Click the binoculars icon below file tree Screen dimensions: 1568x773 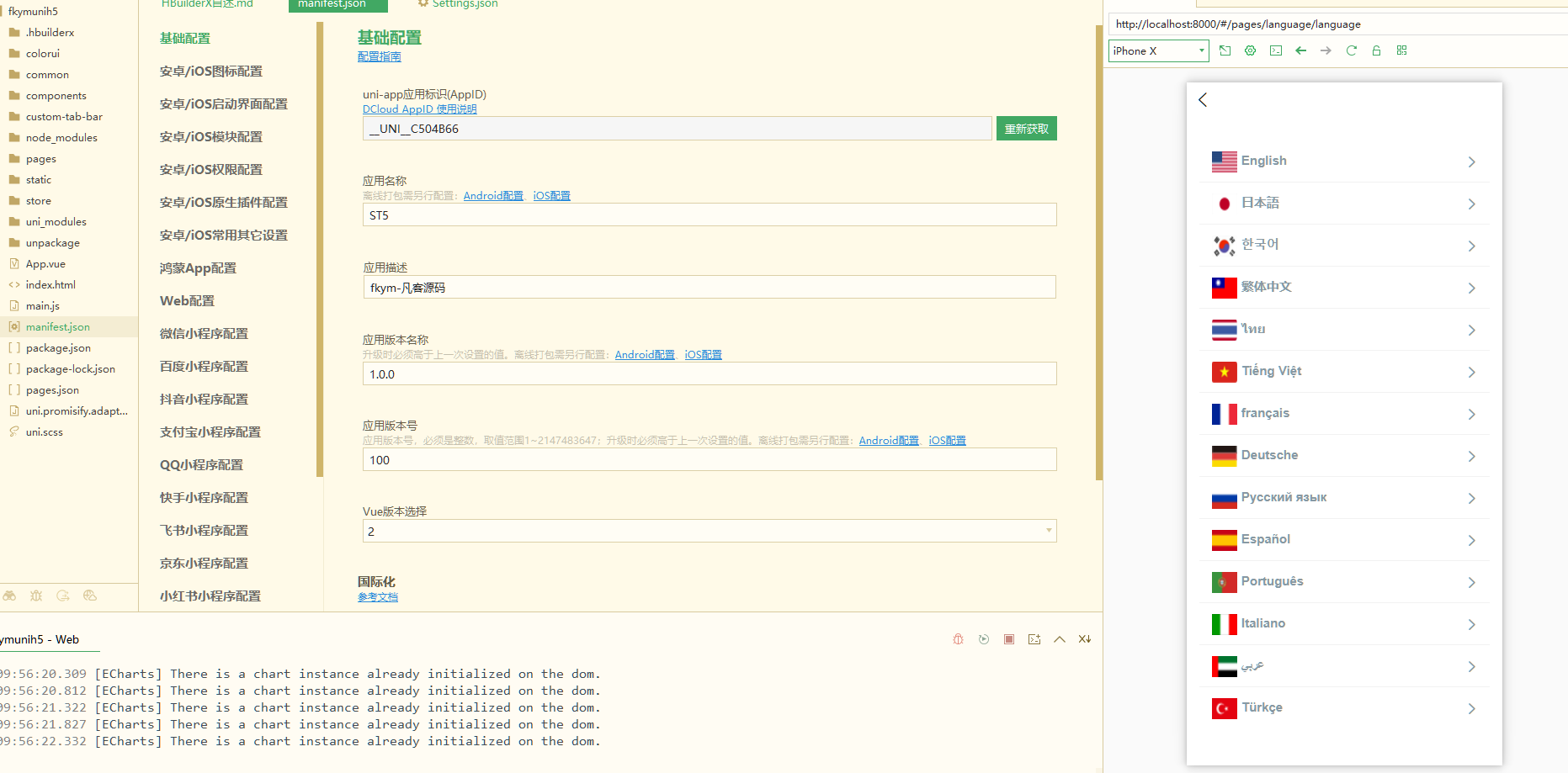pos(9,596)
